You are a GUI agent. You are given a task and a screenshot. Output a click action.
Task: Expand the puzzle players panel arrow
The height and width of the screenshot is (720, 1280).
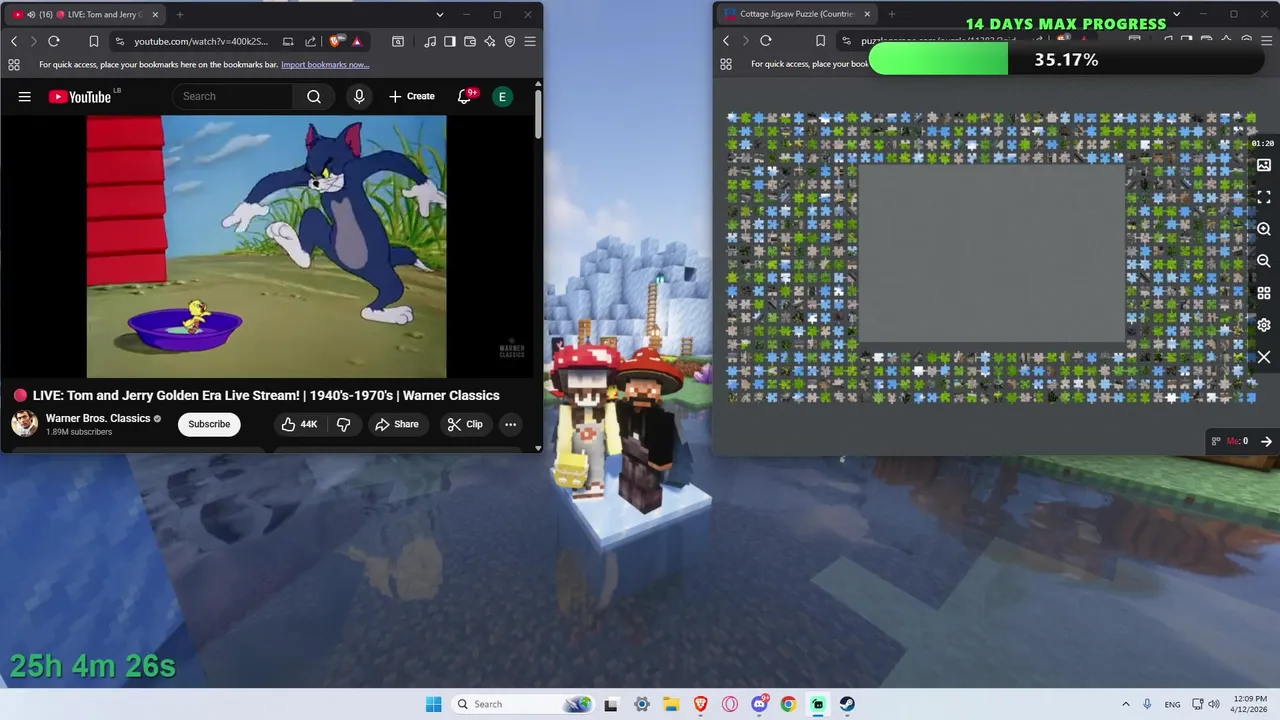[1266, 441]
